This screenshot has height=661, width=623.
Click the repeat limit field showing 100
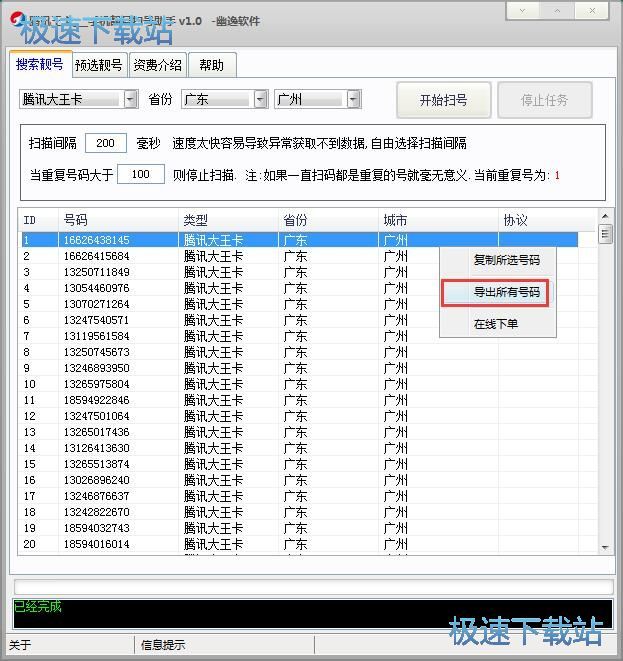point(140,174)
